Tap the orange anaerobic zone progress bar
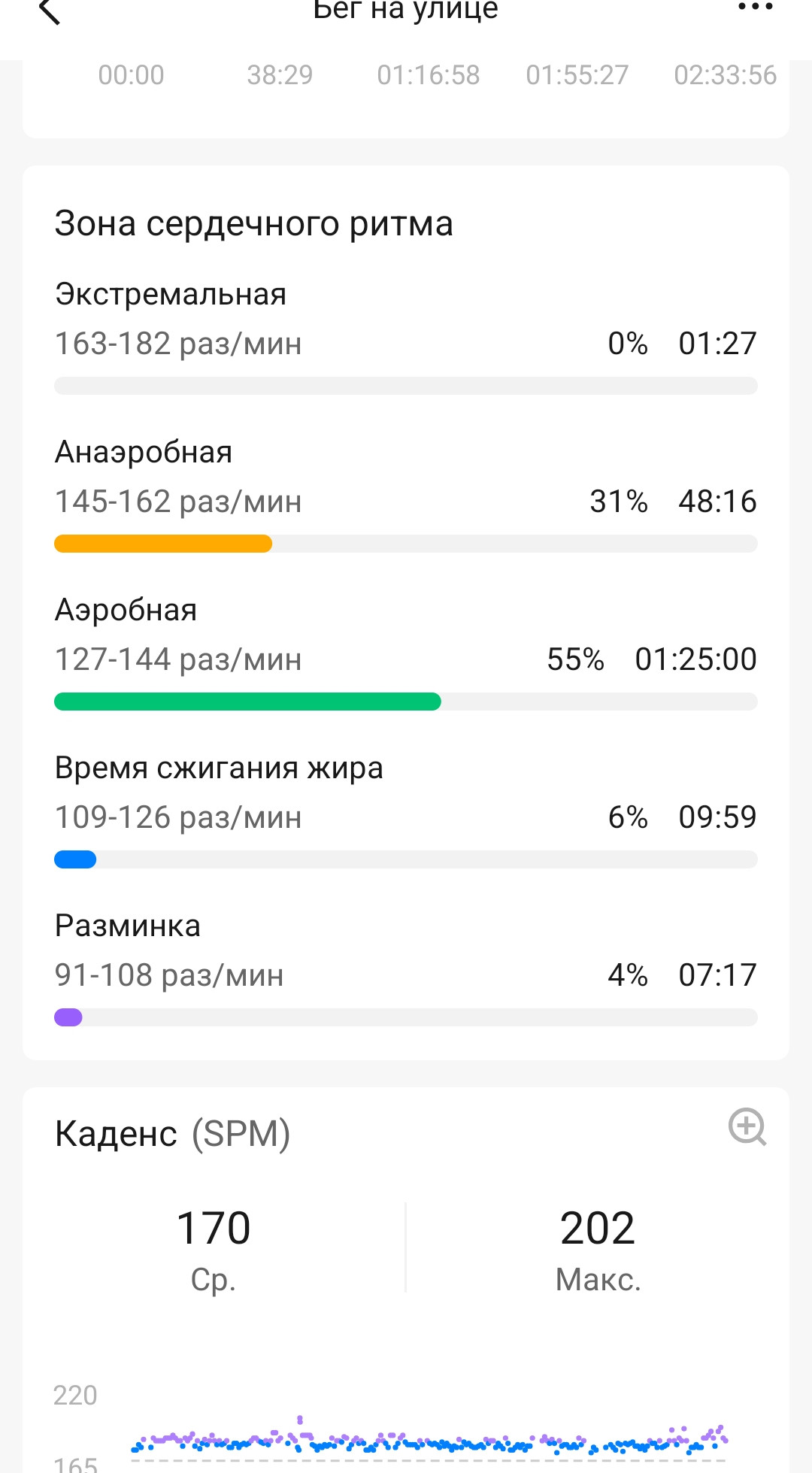The image size is (812, 1473). tap(163, 544)
